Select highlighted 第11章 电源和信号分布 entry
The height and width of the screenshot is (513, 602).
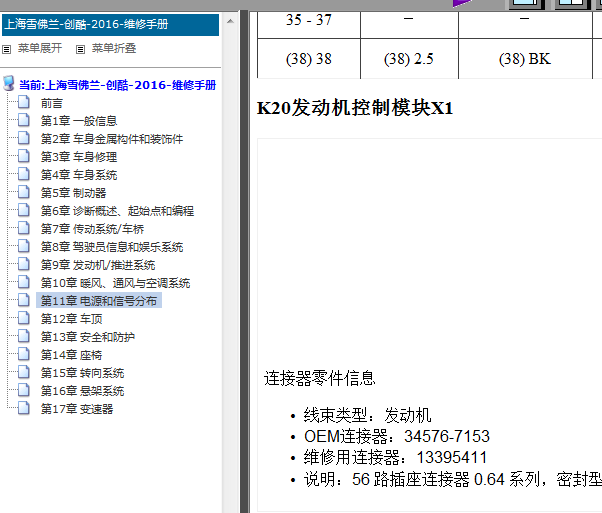[x=99, y=301]
